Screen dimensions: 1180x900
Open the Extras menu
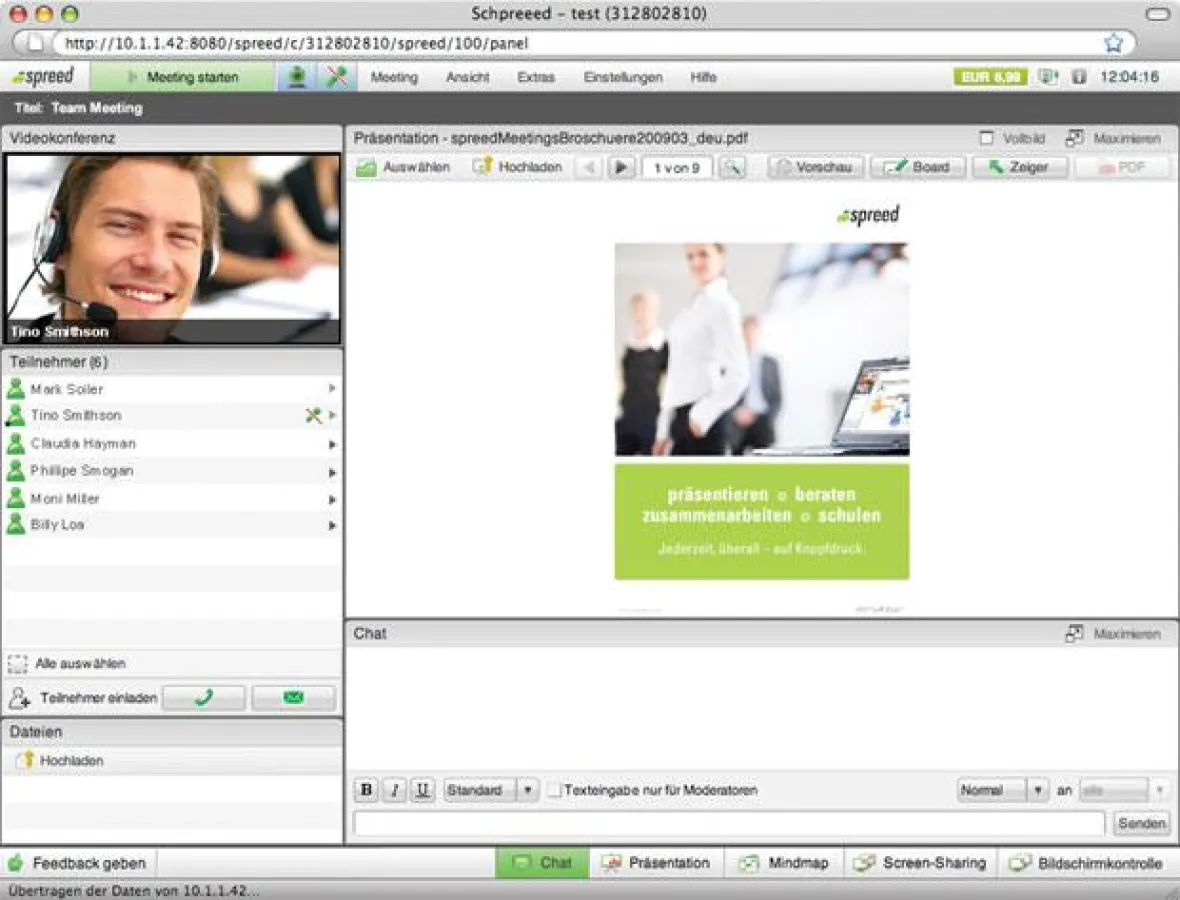pyautogui.click(x=536, y=77)
